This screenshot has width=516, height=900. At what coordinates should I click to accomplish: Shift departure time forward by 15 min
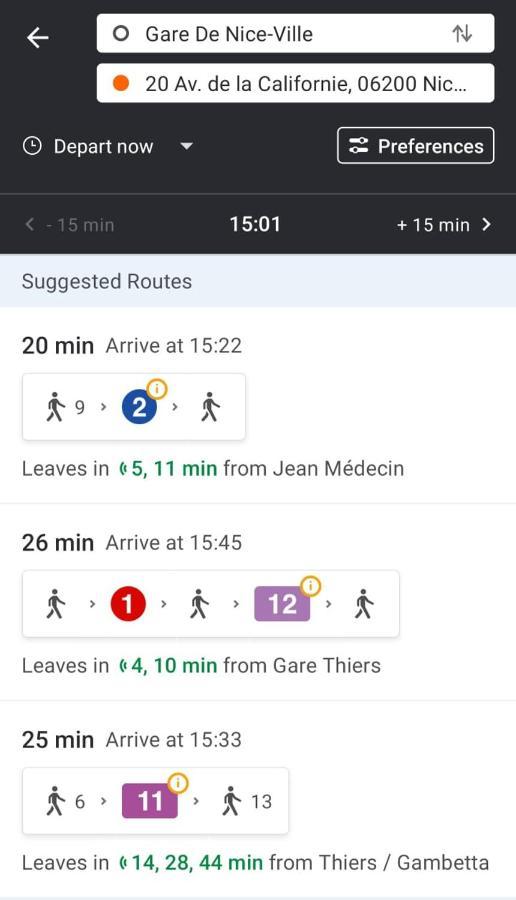[x=444, y=224]
